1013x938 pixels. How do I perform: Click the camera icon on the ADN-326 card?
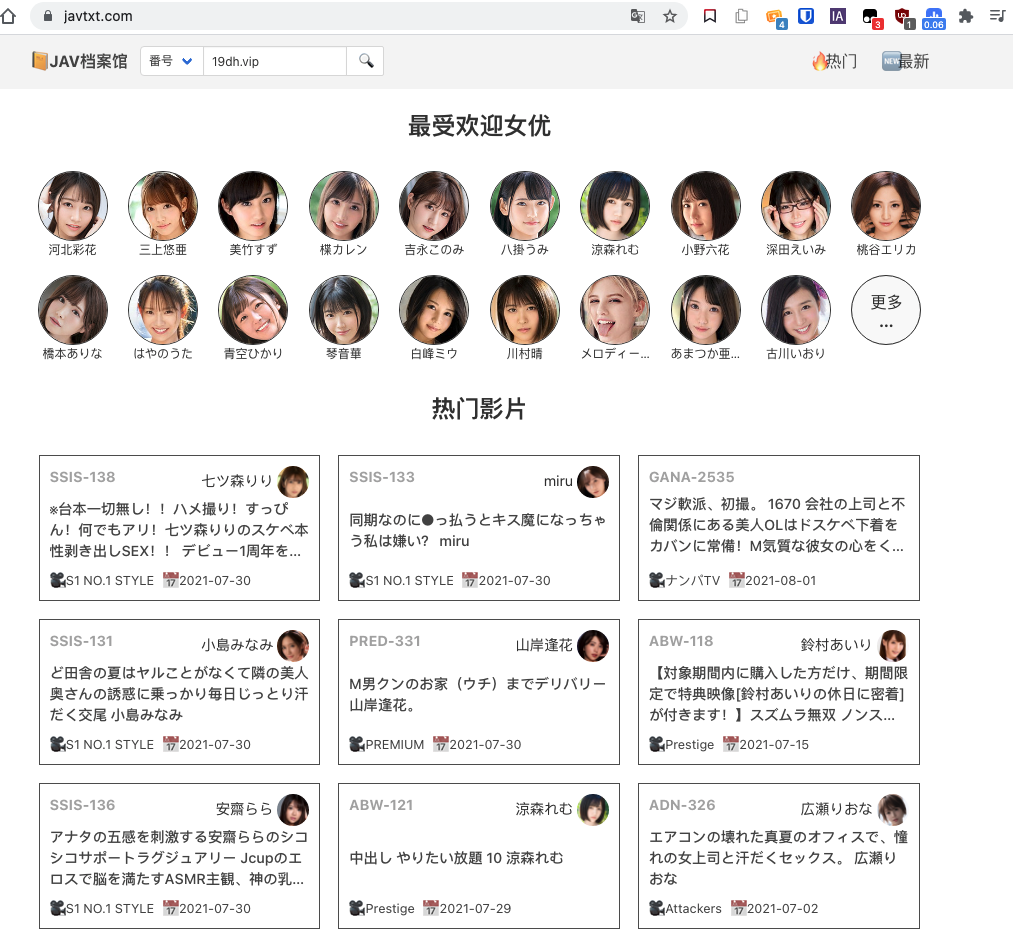point(657,908)
